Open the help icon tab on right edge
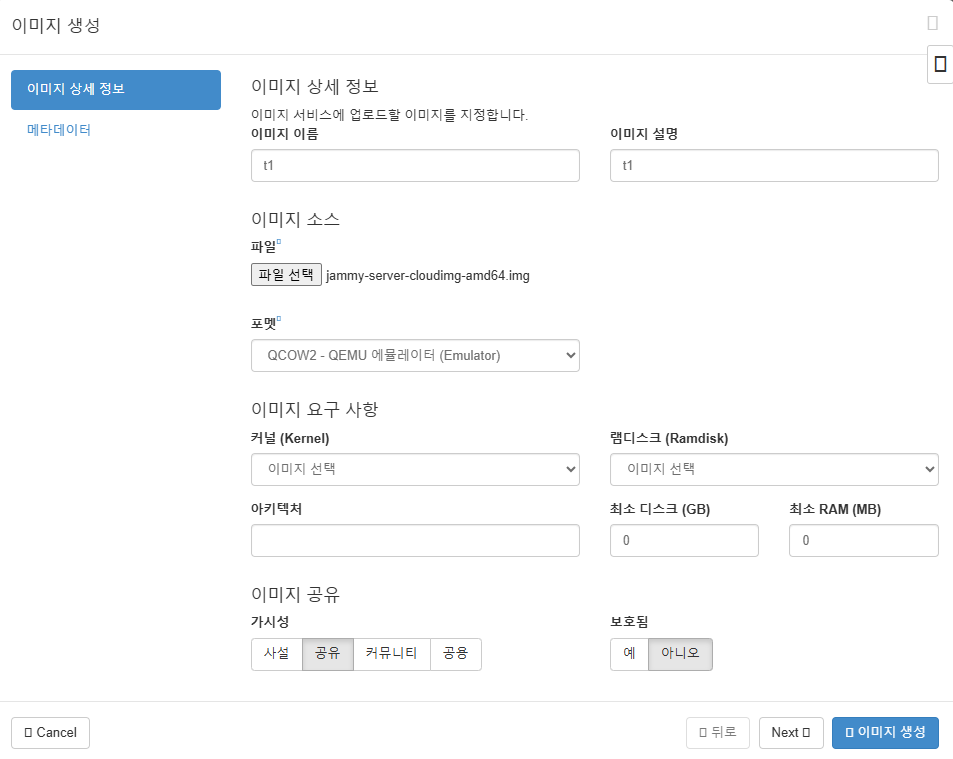The image size is (953, 759). 940,64
